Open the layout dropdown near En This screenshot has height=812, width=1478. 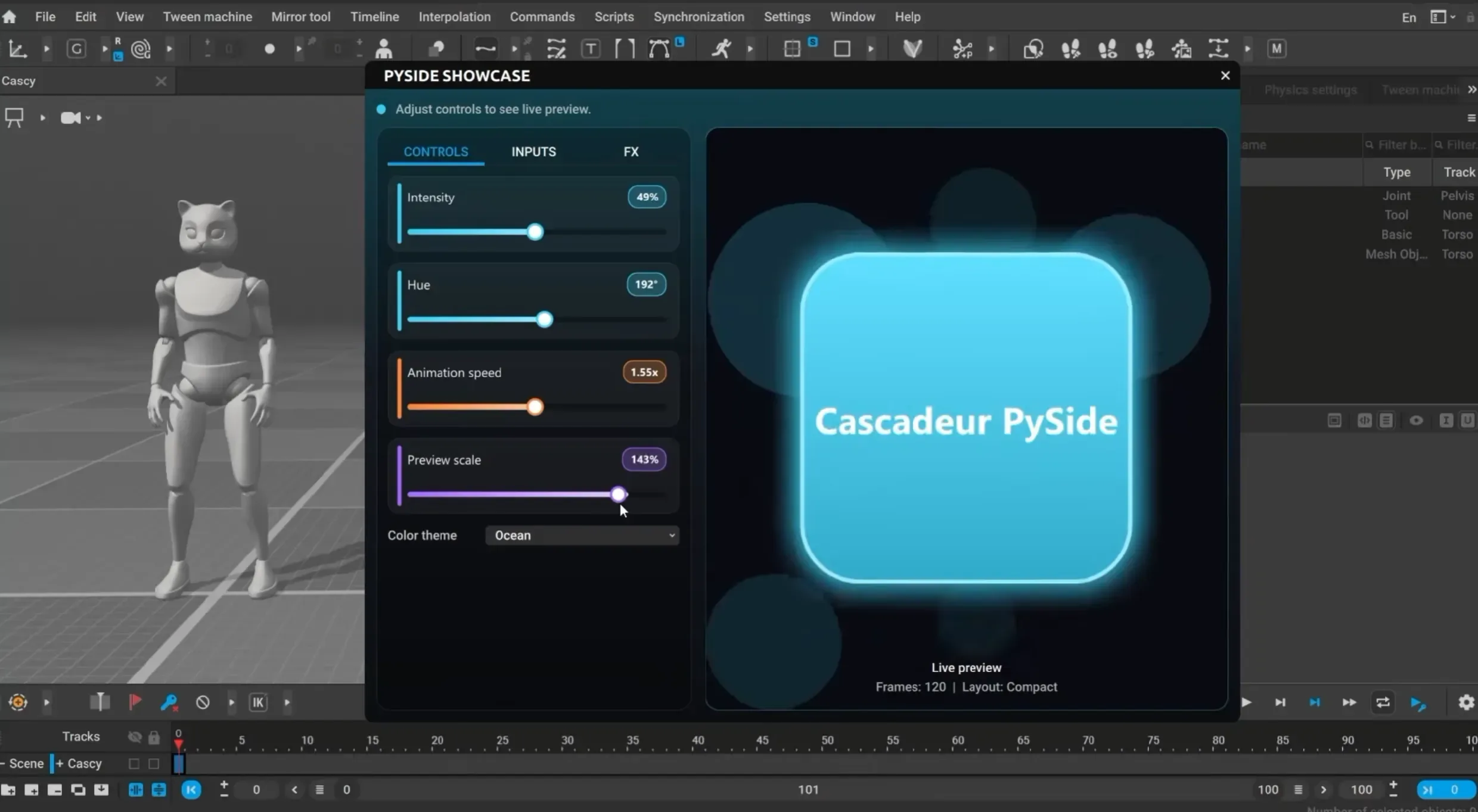point(1442,17)
